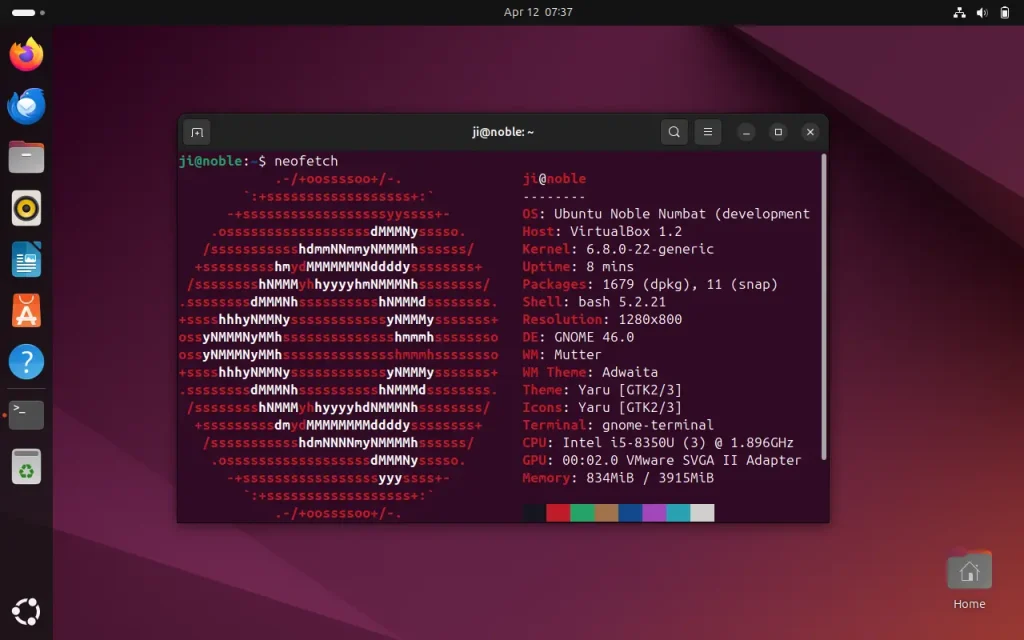
Task: Maximize the terminal window
Action: pyautogui.click(x=778, y=132)
